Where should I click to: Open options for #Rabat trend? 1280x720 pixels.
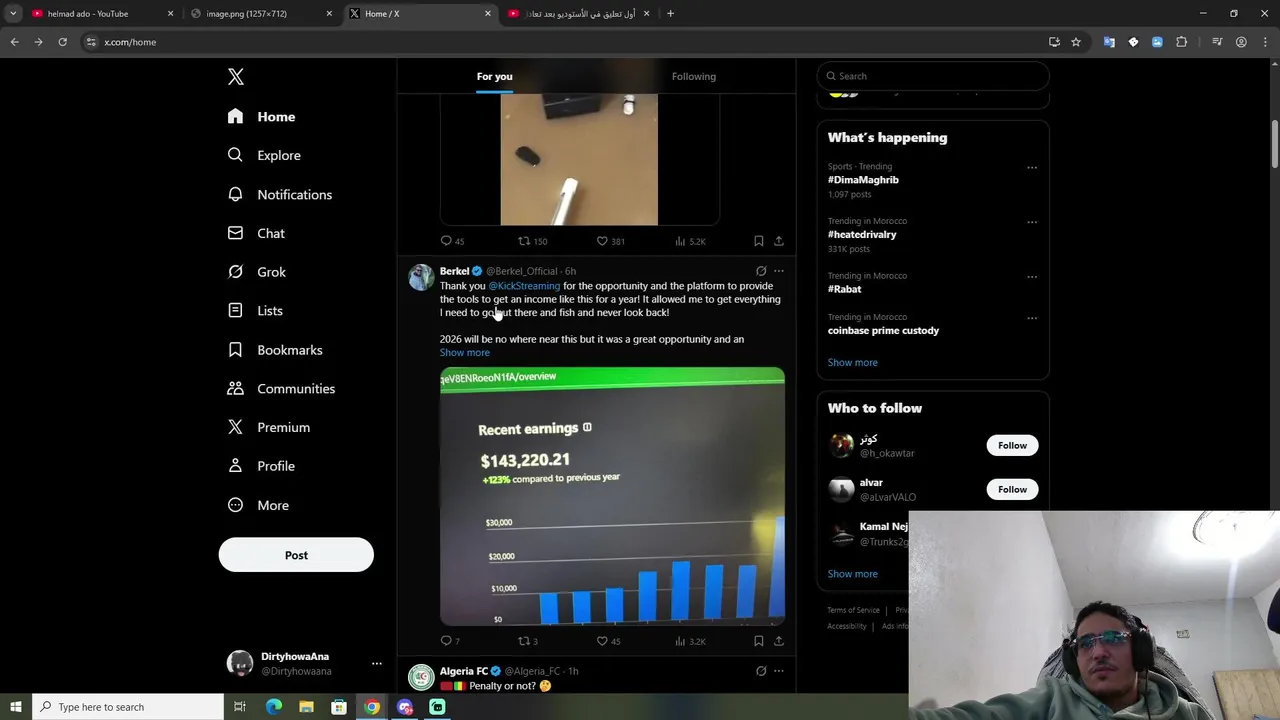tap(1032, 277)
